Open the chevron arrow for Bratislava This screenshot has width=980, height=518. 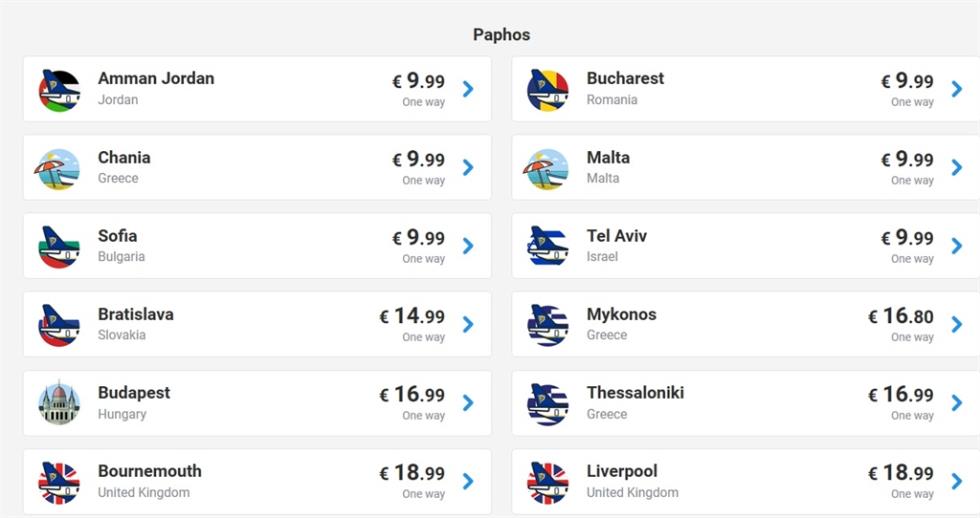coord(468,324)
